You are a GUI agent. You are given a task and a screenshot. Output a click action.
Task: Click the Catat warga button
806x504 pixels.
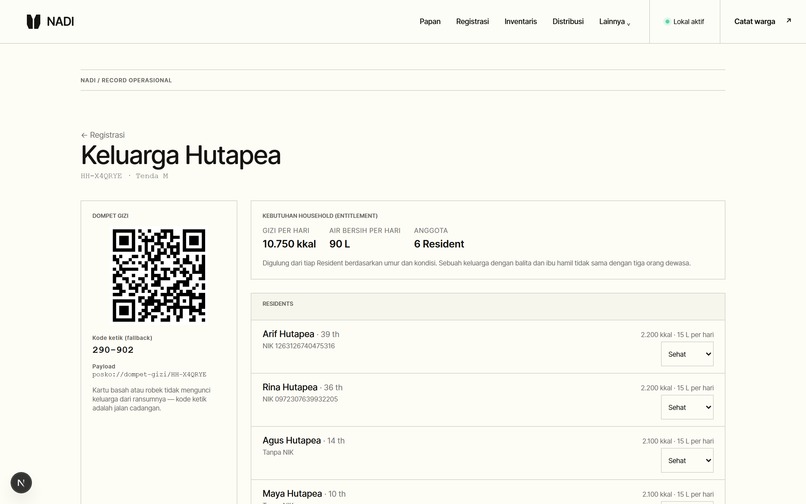pyautogui.click(x=763, y=22)
